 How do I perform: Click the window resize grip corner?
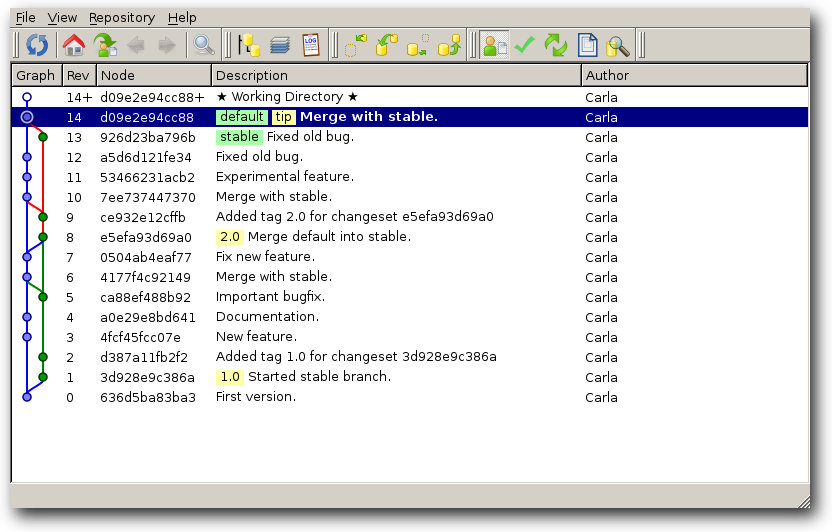coord(803,501)
